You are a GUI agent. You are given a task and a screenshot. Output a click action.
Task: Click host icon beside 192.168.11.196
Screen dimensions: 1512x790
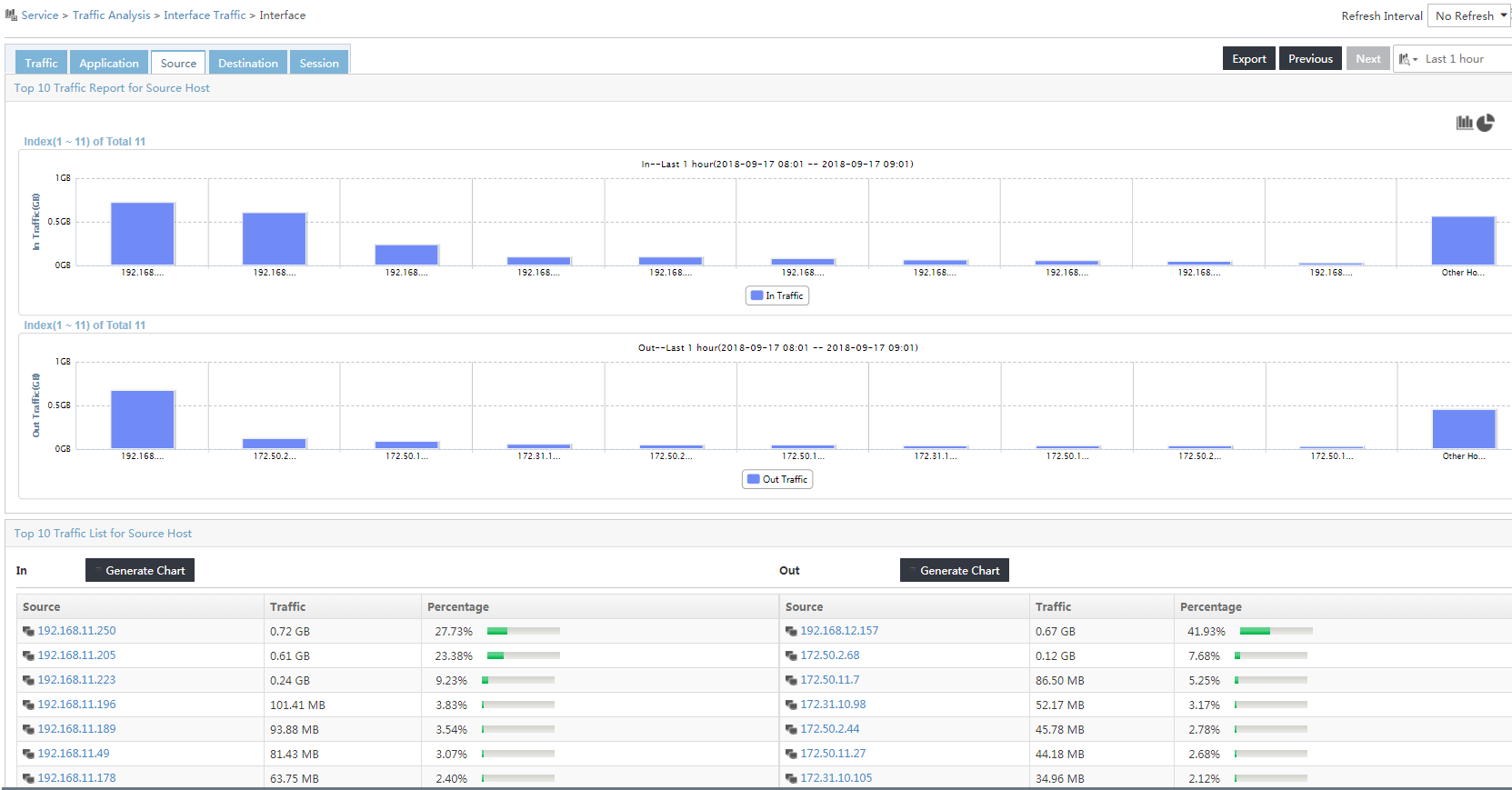pos(29,705)
